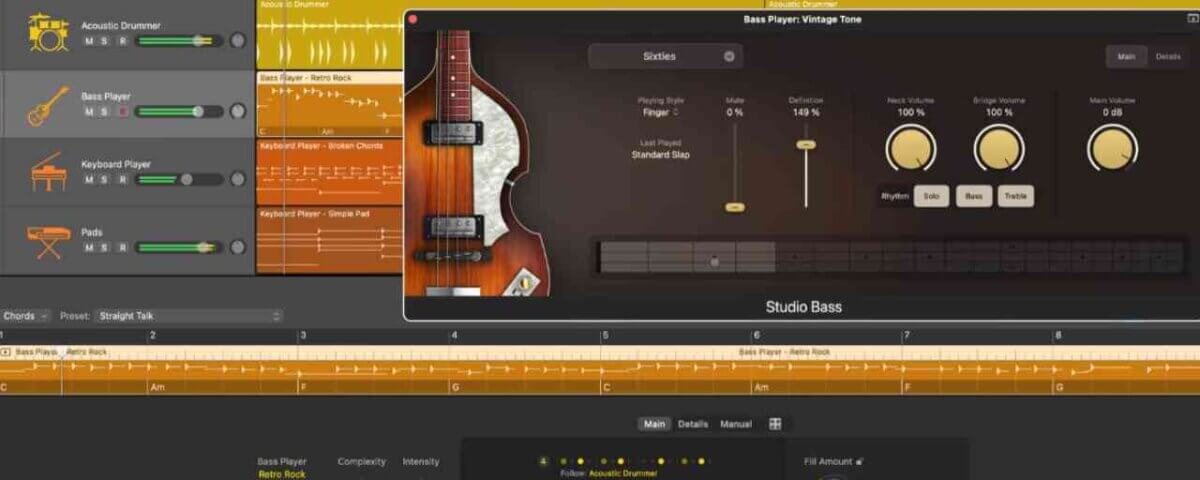The width and height of the screenshot is (1200, 480).
Task: Select the Keyboard Player piano icon
Action: pyautogui.click(x=48, y=172)
